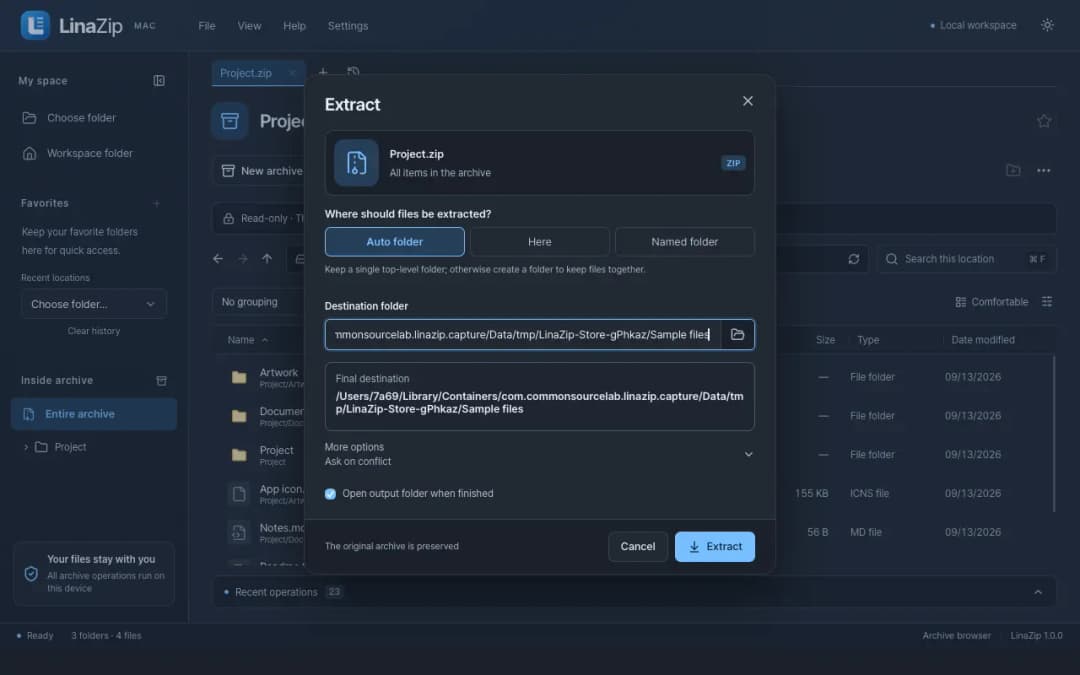1080x675 pixels.
Task: Click the file list vertical scrollbar
Action: [x=1053, y=434]
